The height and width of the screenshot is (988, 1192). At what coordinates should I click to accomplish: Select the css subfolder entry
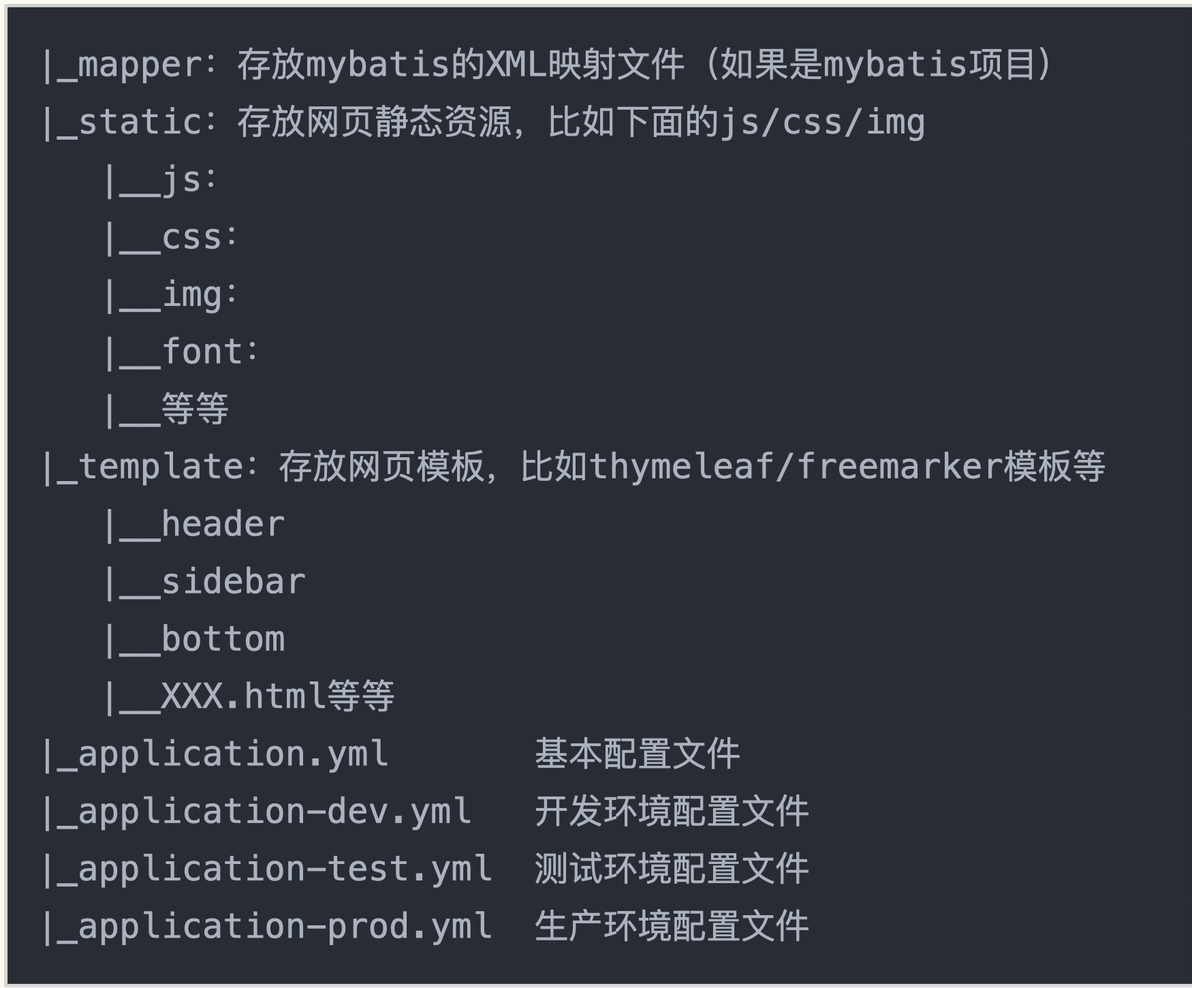[171, 238]
